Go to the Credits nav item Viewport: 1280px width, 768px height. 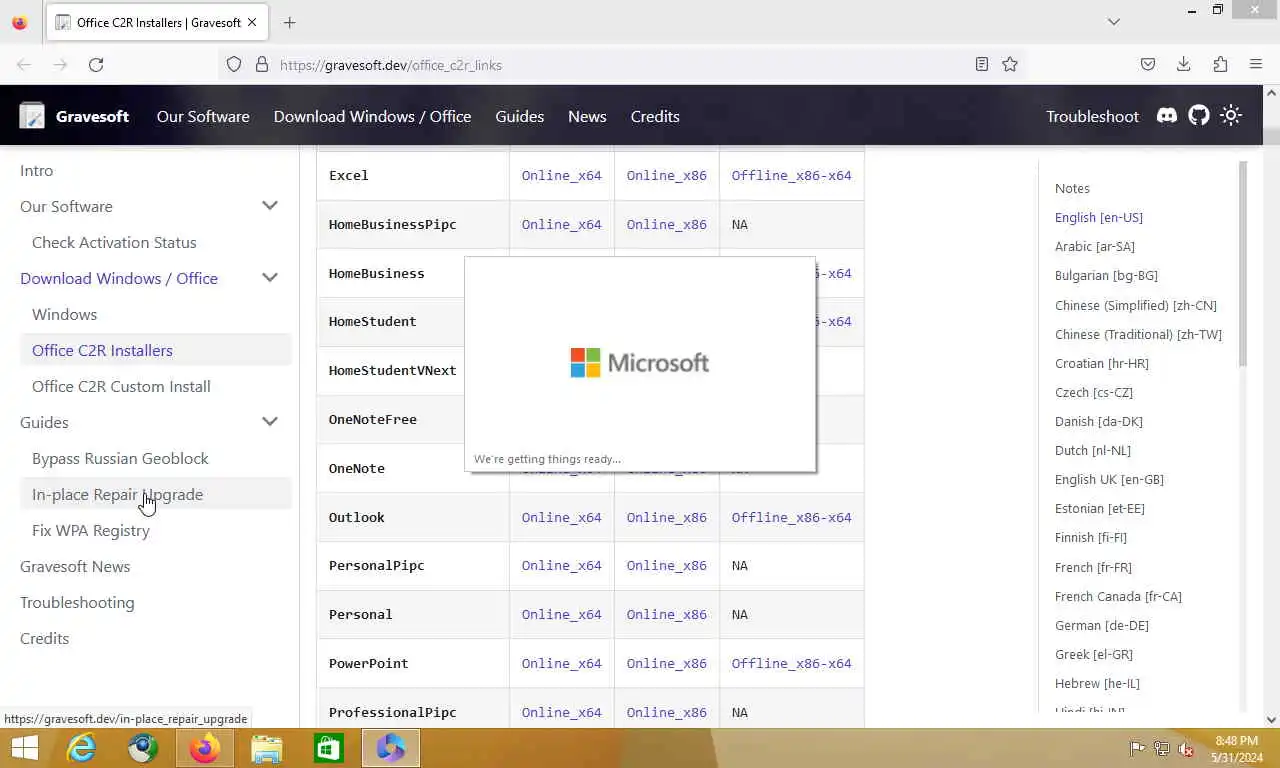[655, 116]
